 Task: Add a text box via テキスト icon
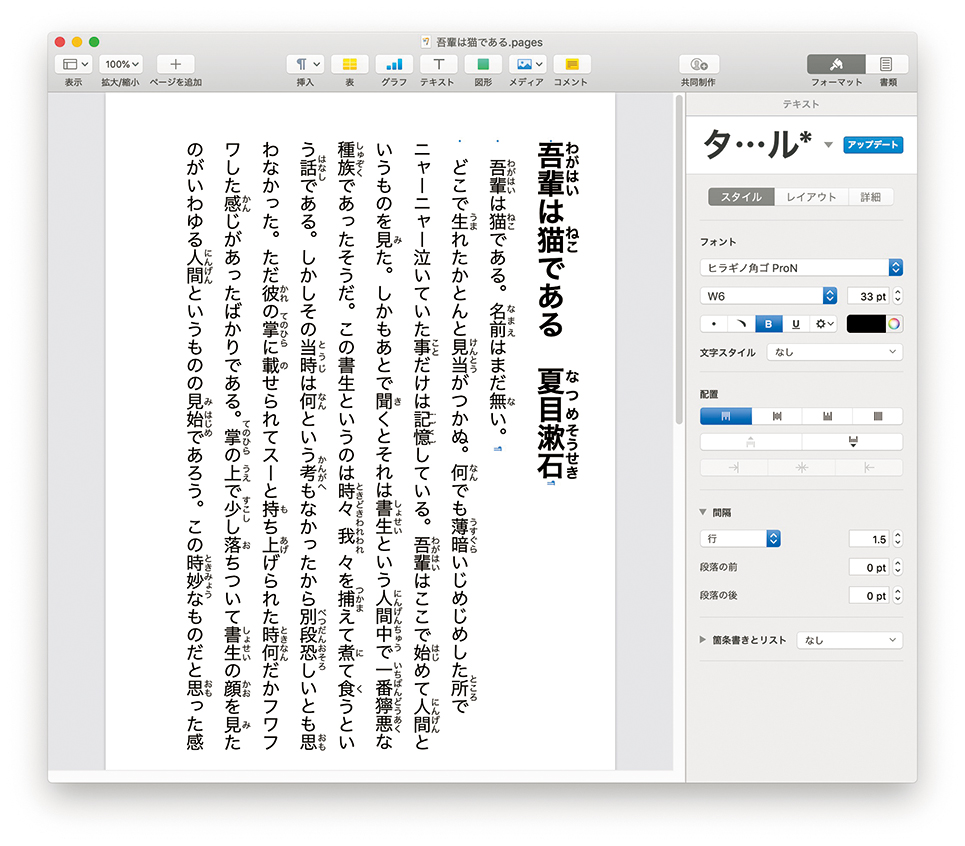pos(437,64)
